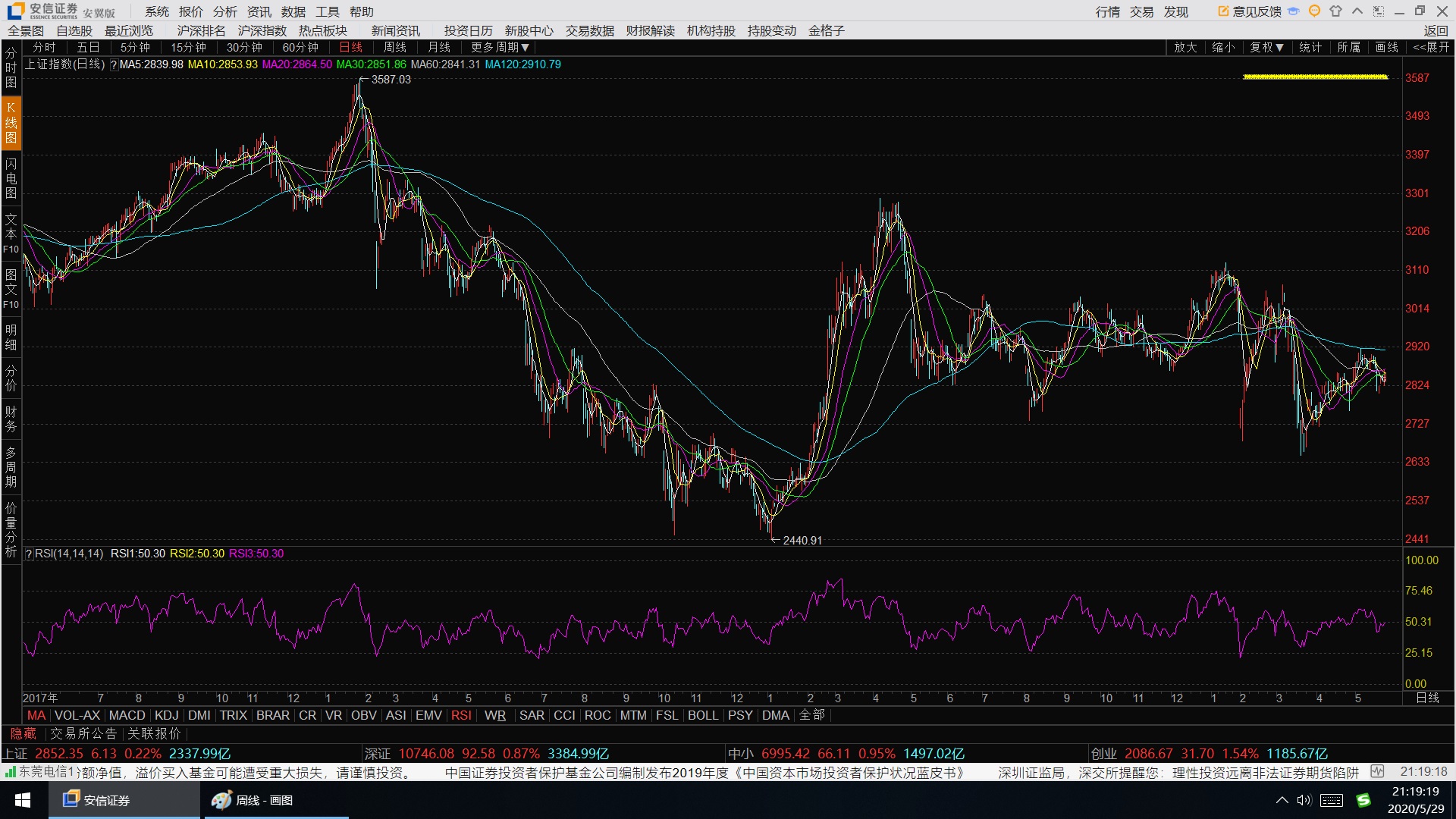Screen dimensions: 1456x819
Task: Open the Windows Start menu
Action: pos(23,800)
